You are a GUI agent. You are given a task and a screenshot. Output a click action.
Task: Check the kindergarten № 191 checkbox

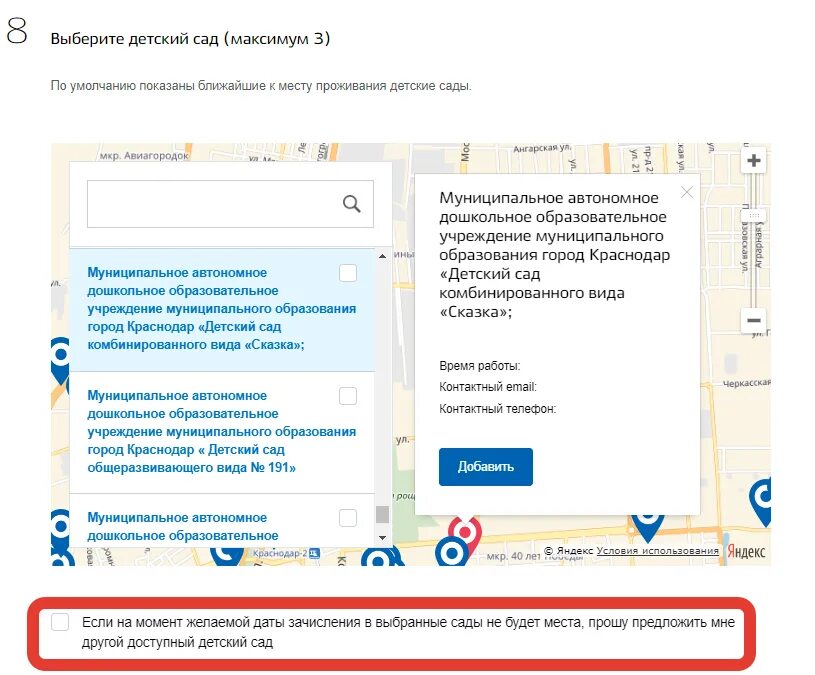[348, 396]
